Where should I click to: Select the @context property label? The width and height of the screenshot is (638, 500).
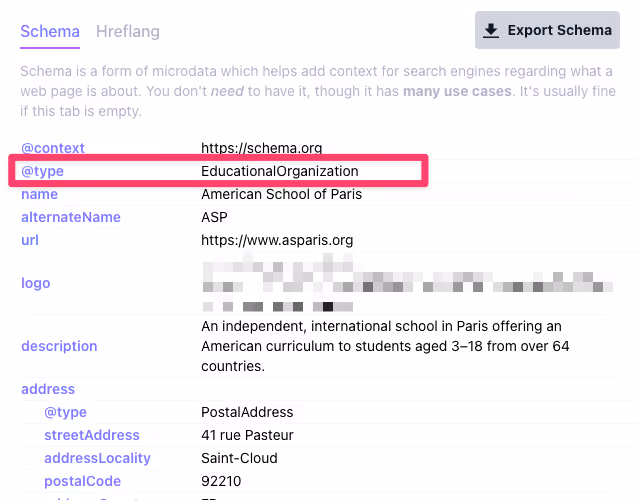tap(53, 148)
